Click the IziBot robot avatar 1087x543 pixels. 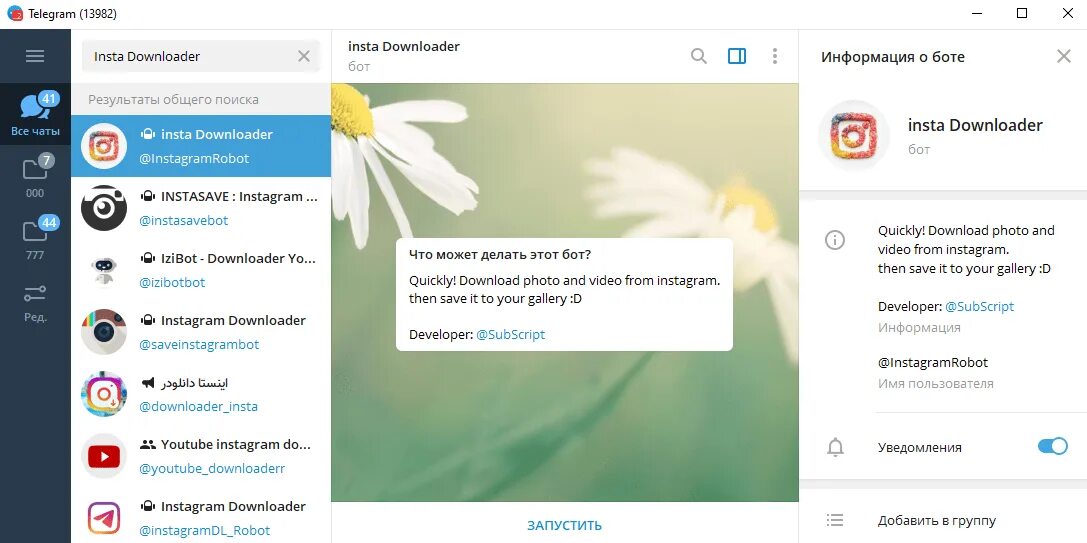104,270
